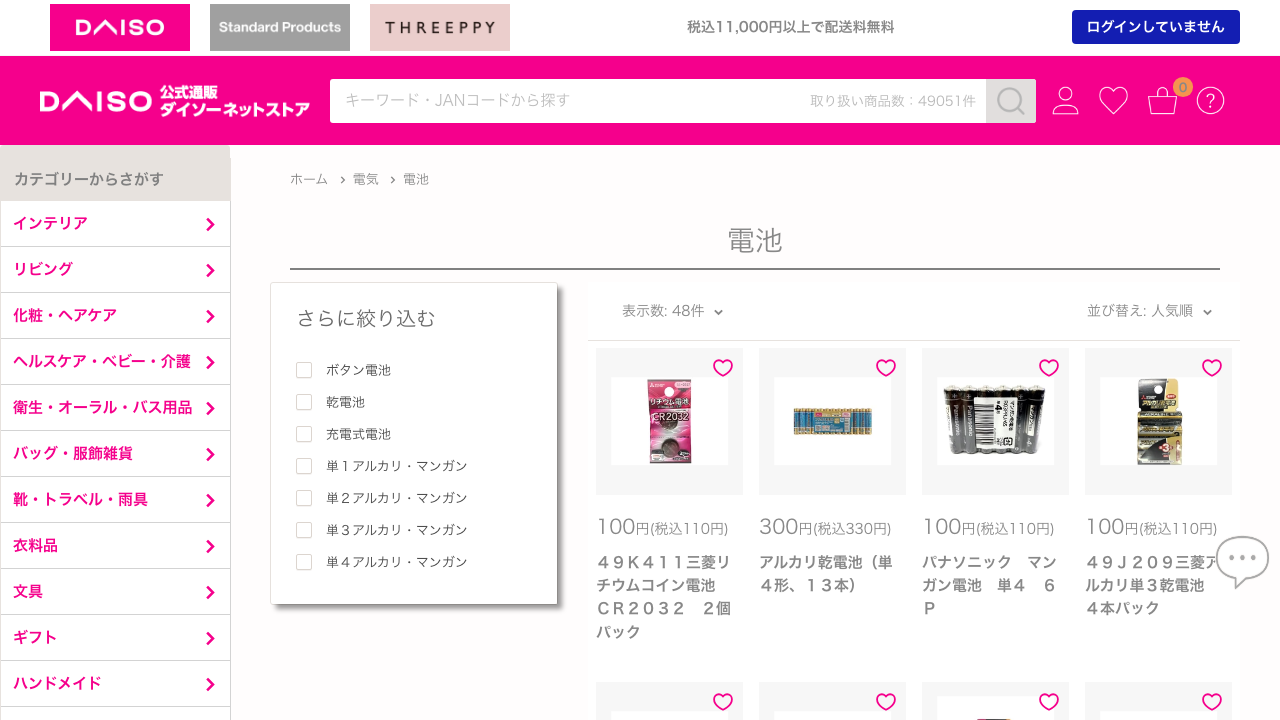Select the 文具 category menu item
This screenshot has height=720, width=1280.
[115, 592]
